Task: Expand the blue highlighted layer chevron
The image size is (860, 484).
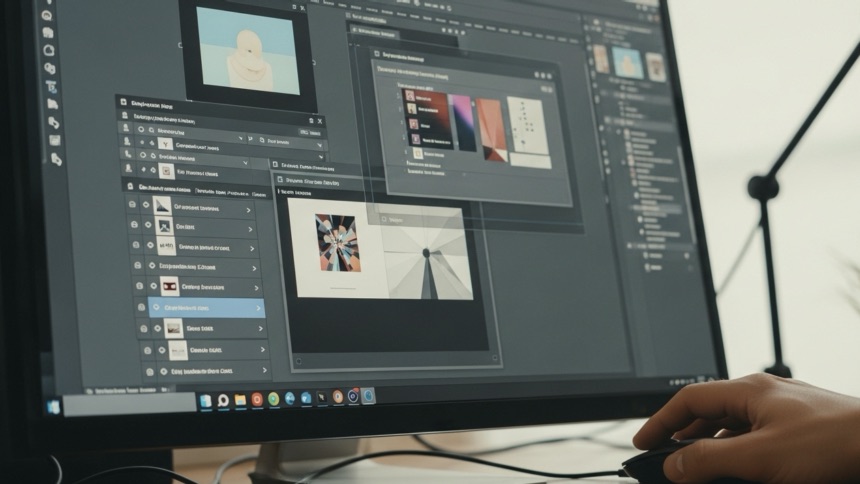Action: pos(258,308)
